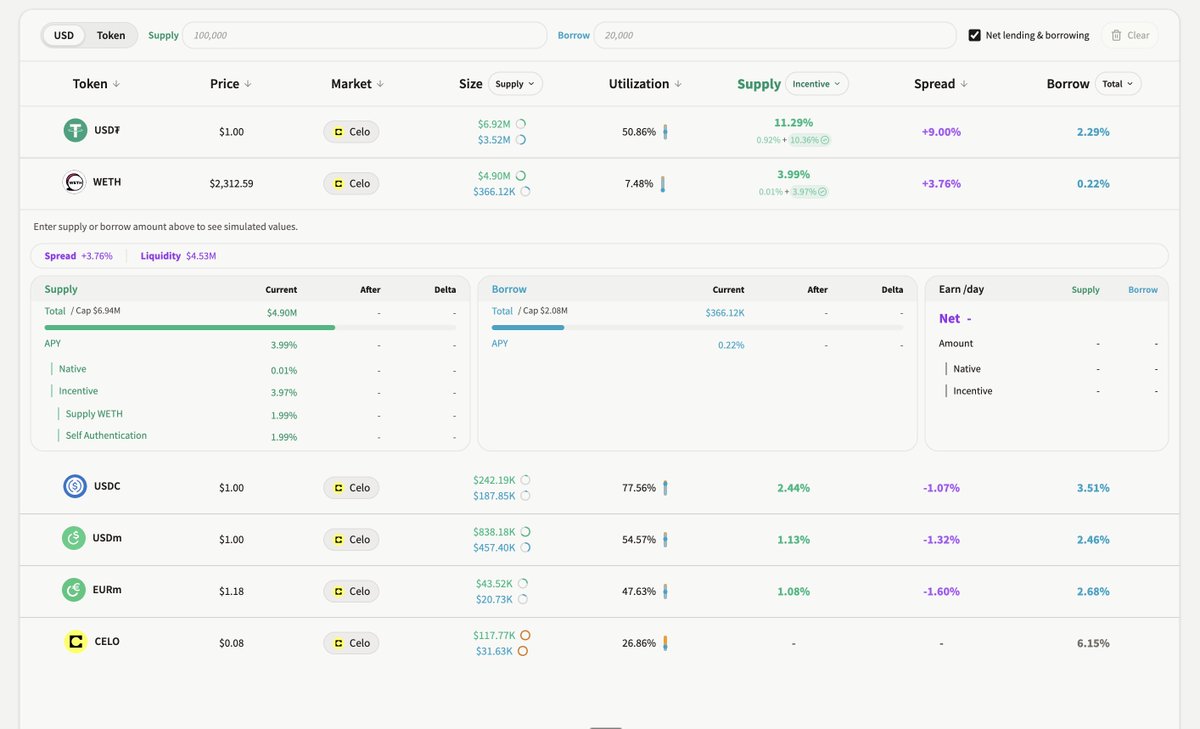The width and height of the screenshot is (1200, 729).
Task: Click the blue Borrow cap progress bar
Action: tap(697, 327)
